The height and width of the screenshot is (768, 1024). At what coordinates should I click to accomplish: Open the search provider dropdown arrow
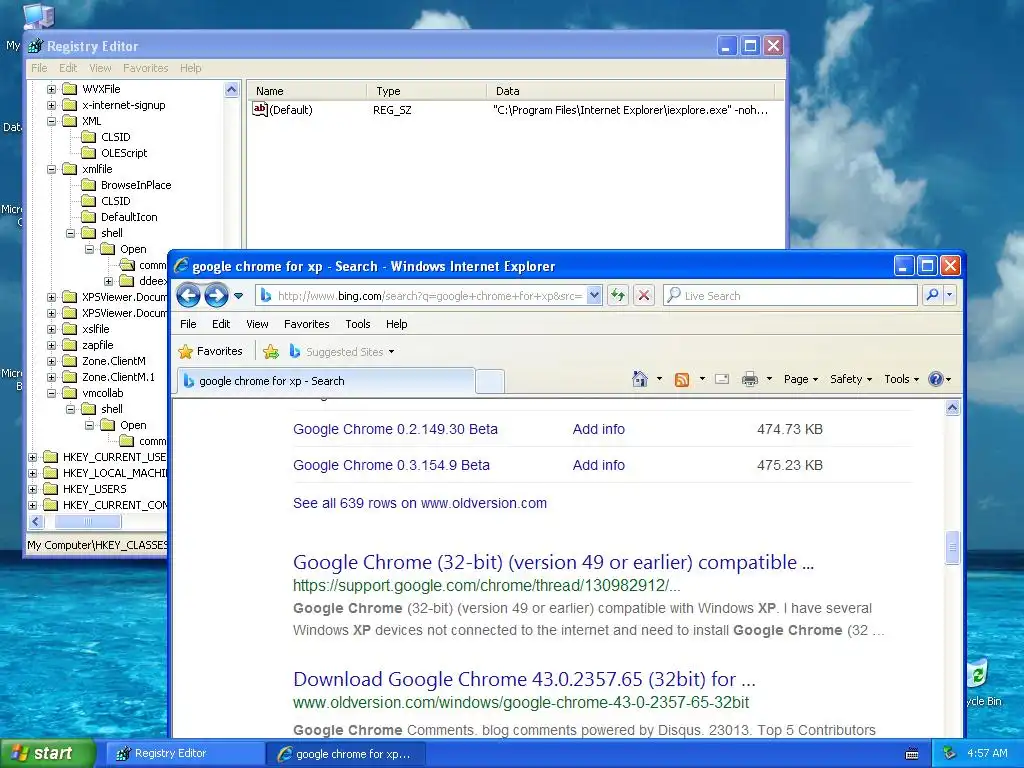coord(950,295)
